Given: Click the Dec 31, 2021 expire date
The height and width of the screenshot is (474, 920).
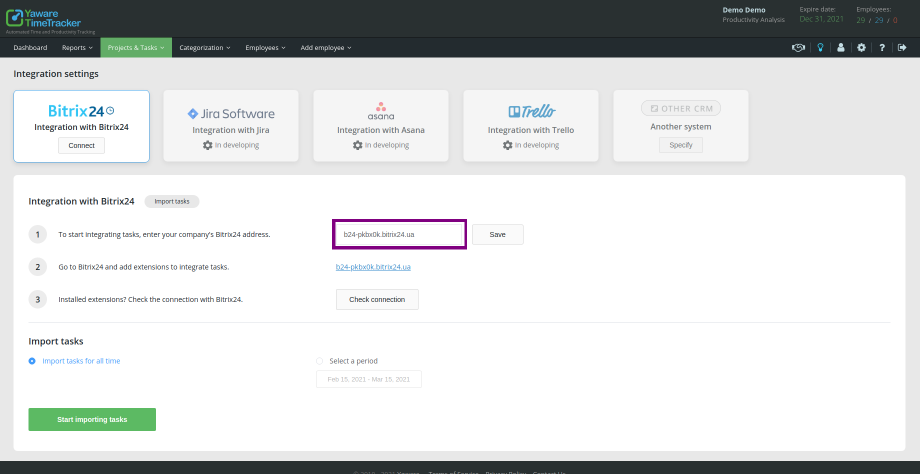Looking at the screenshot, I should point(821,19).
